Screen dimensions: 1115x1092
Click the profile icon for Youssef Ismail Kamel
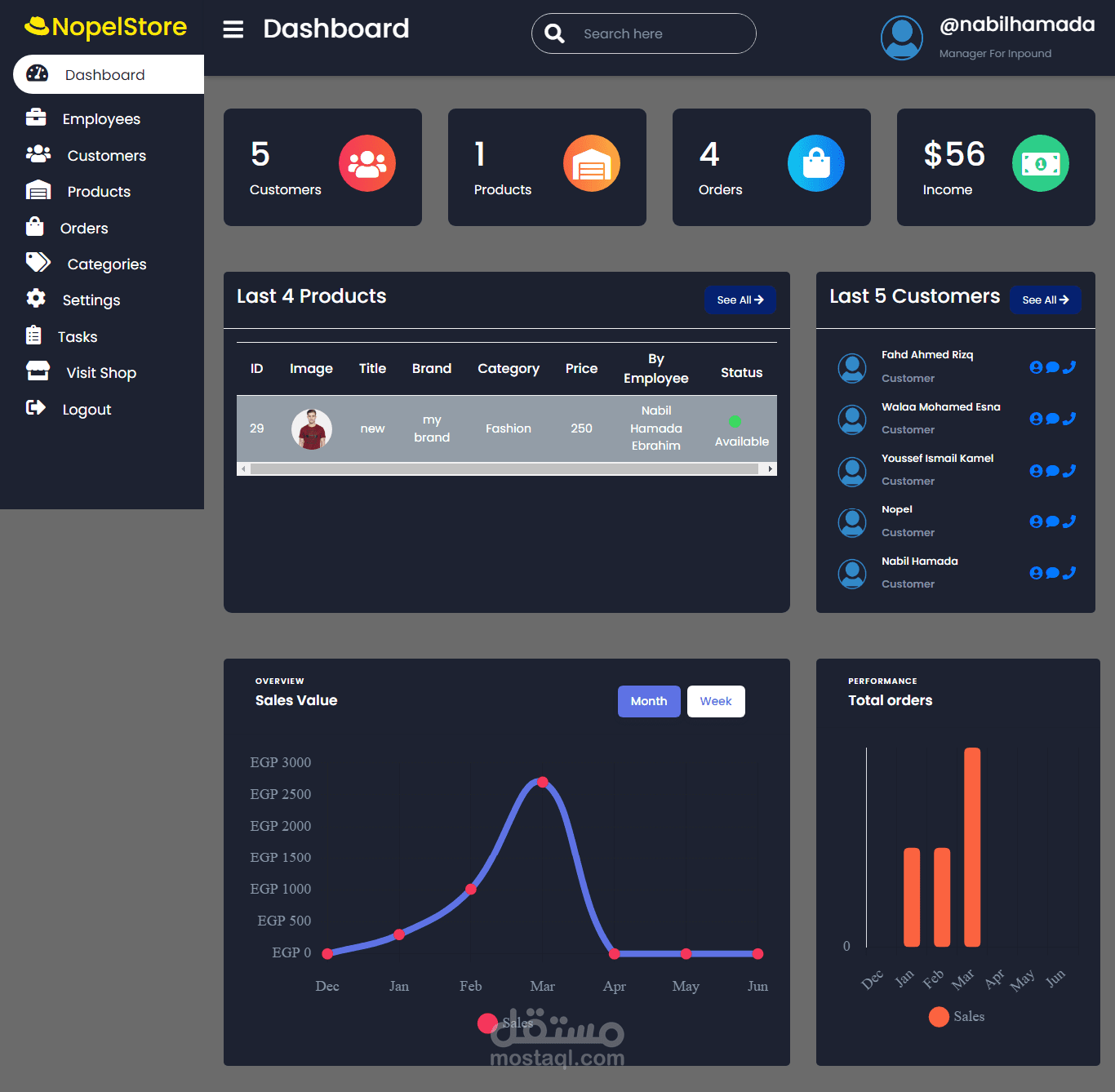coord(1037,471)
